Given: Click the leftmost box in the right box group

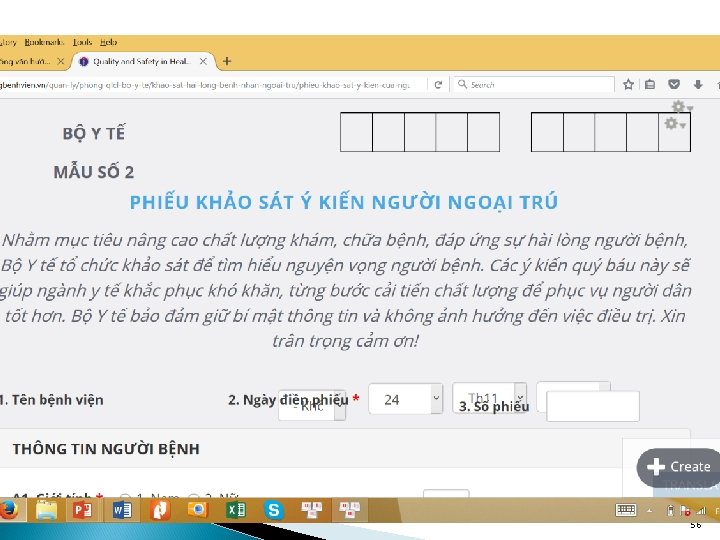Looking at the screenshot, I should click(x=547, y=132).
